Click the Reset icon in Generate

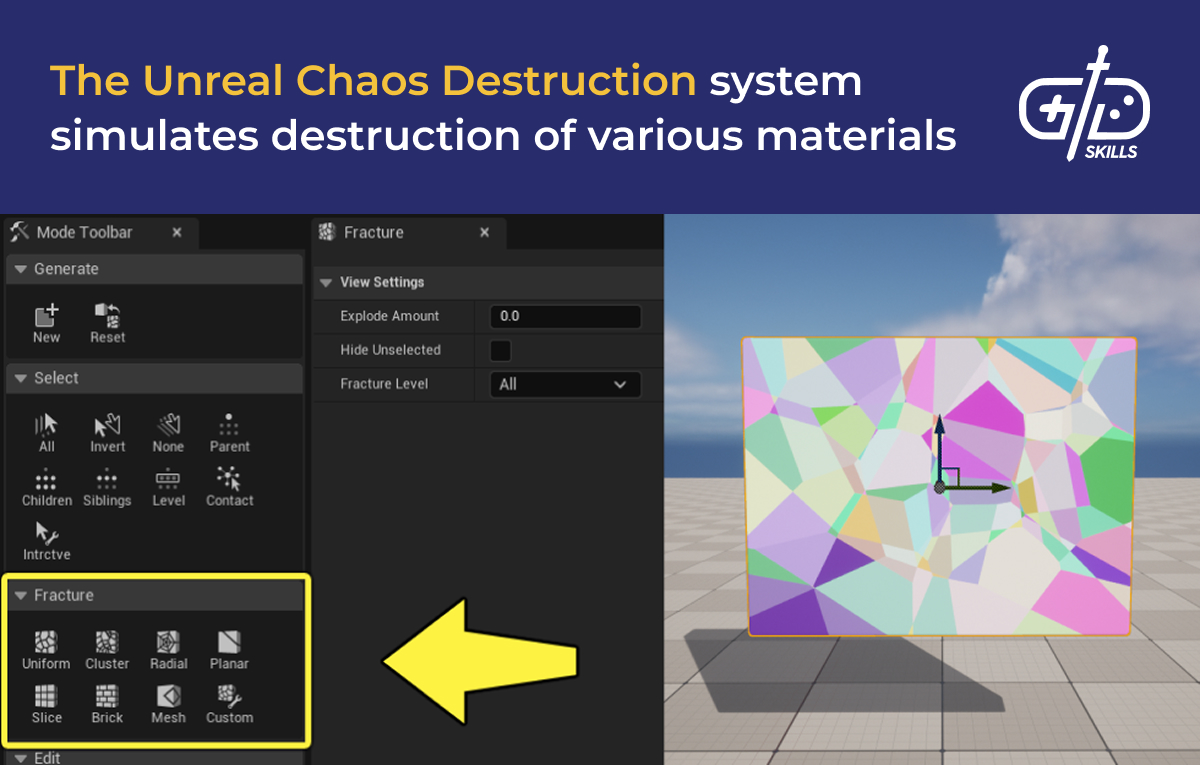tap(107, 323)
